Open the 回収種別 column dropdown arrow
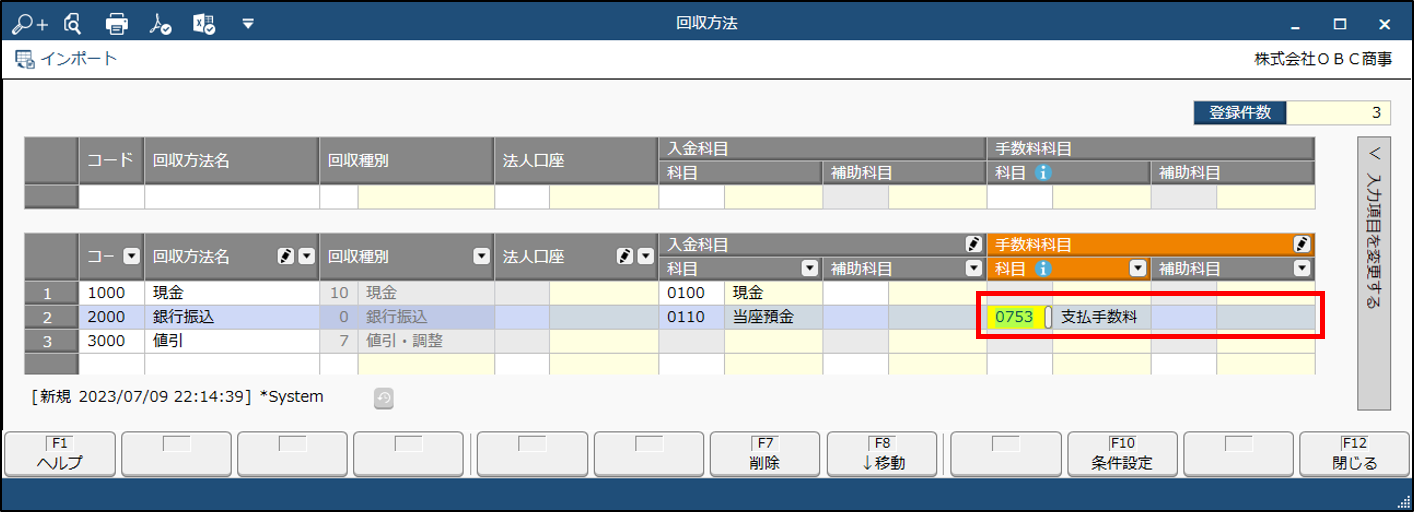Image resolution: width=1414 pixels, height=512 pixels. (481, 257)
